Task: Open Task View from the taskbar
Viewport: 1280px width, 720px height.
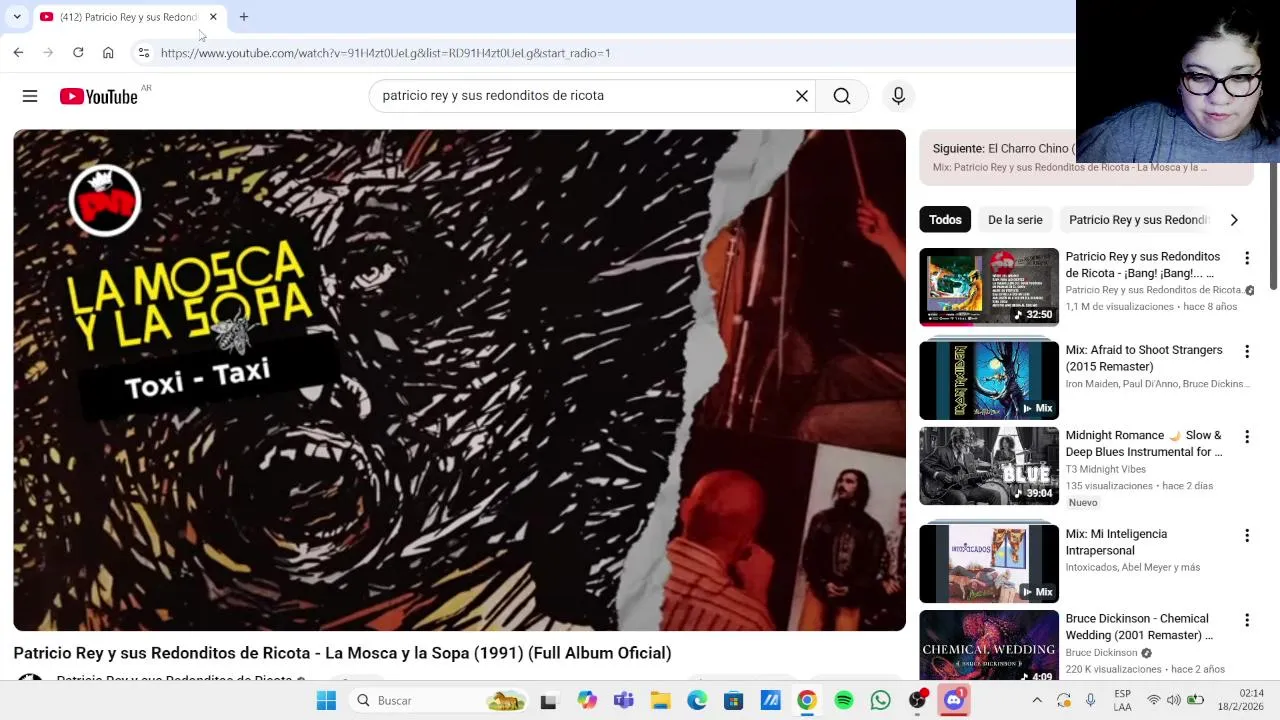Action: click(548, 701)
